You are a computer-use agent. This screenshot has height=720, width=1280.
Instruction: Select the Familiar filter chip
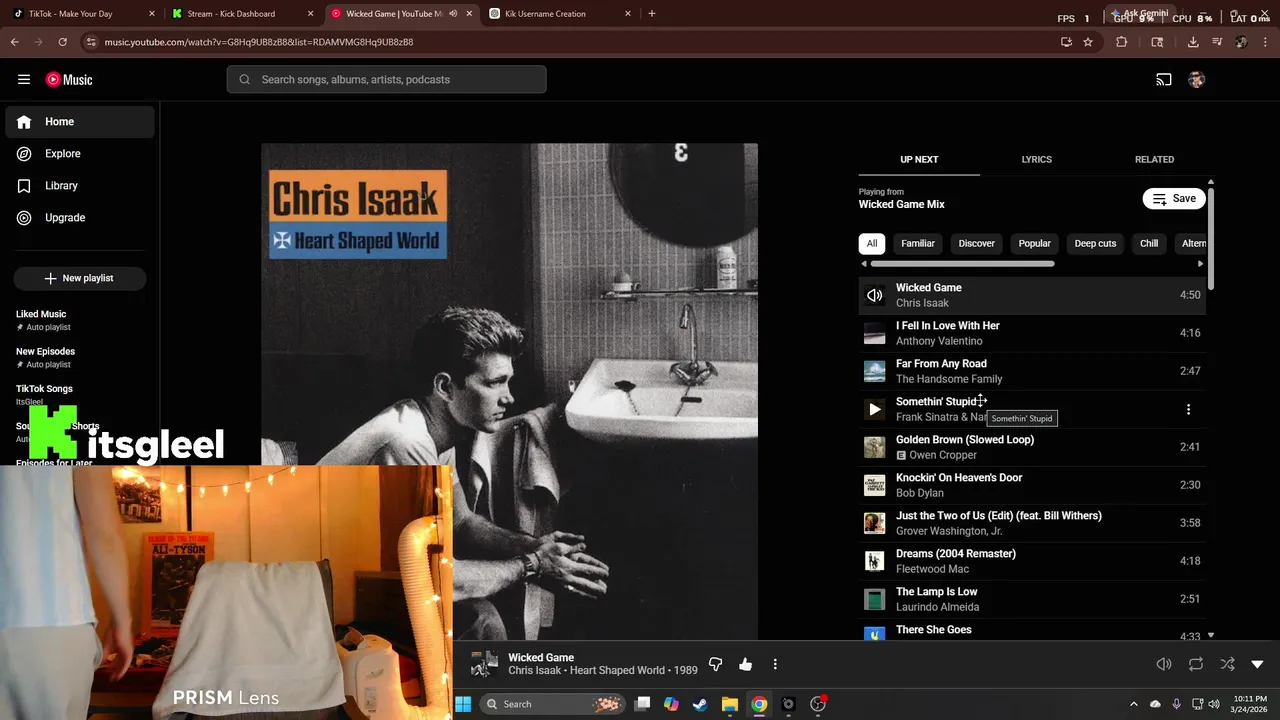(918, 243)
